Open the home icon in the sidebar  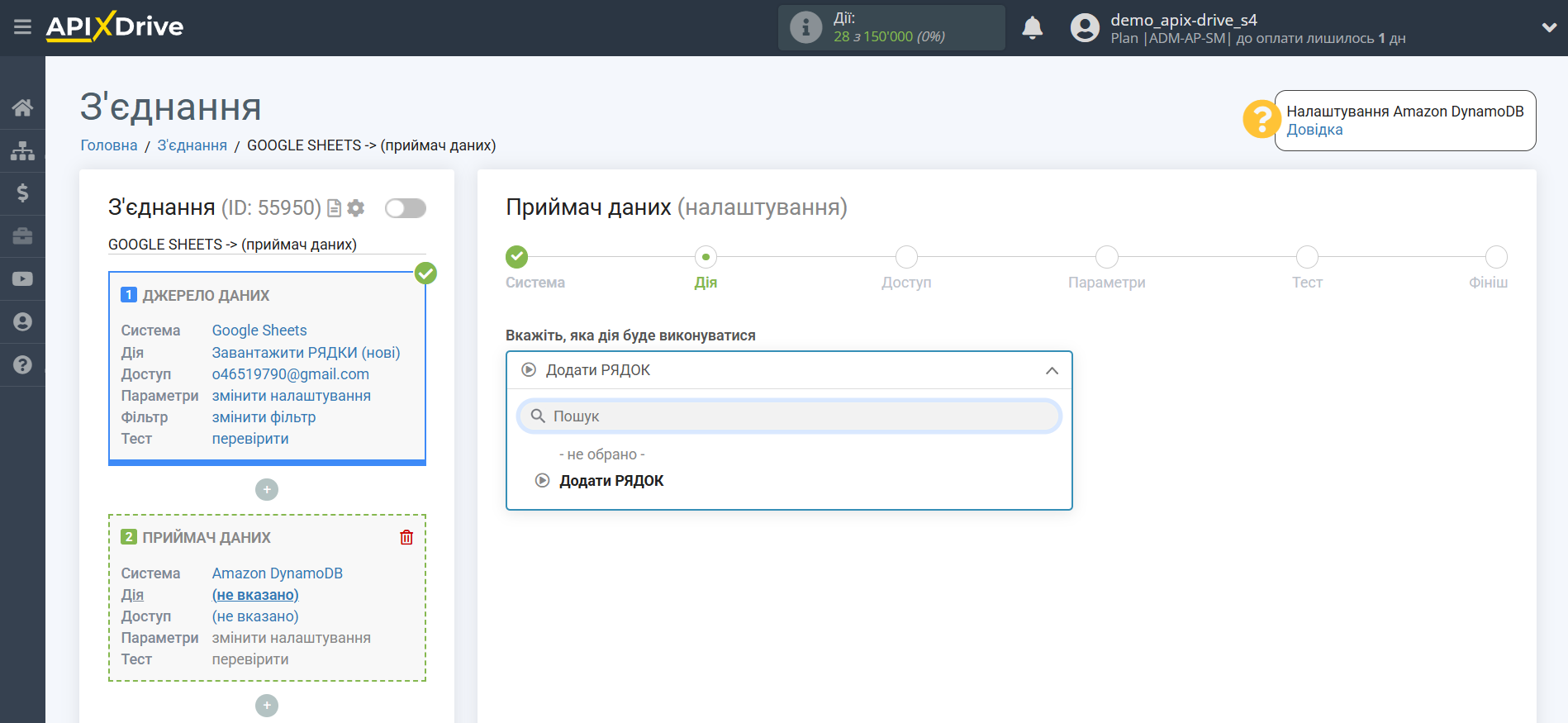(22, 107)
